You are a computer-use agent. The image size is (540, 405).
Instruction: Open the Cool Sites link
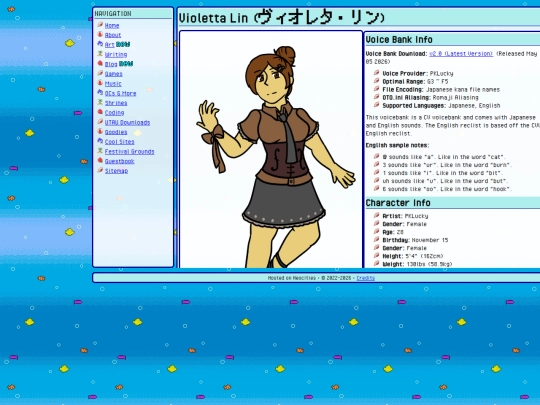pos(119,142)
